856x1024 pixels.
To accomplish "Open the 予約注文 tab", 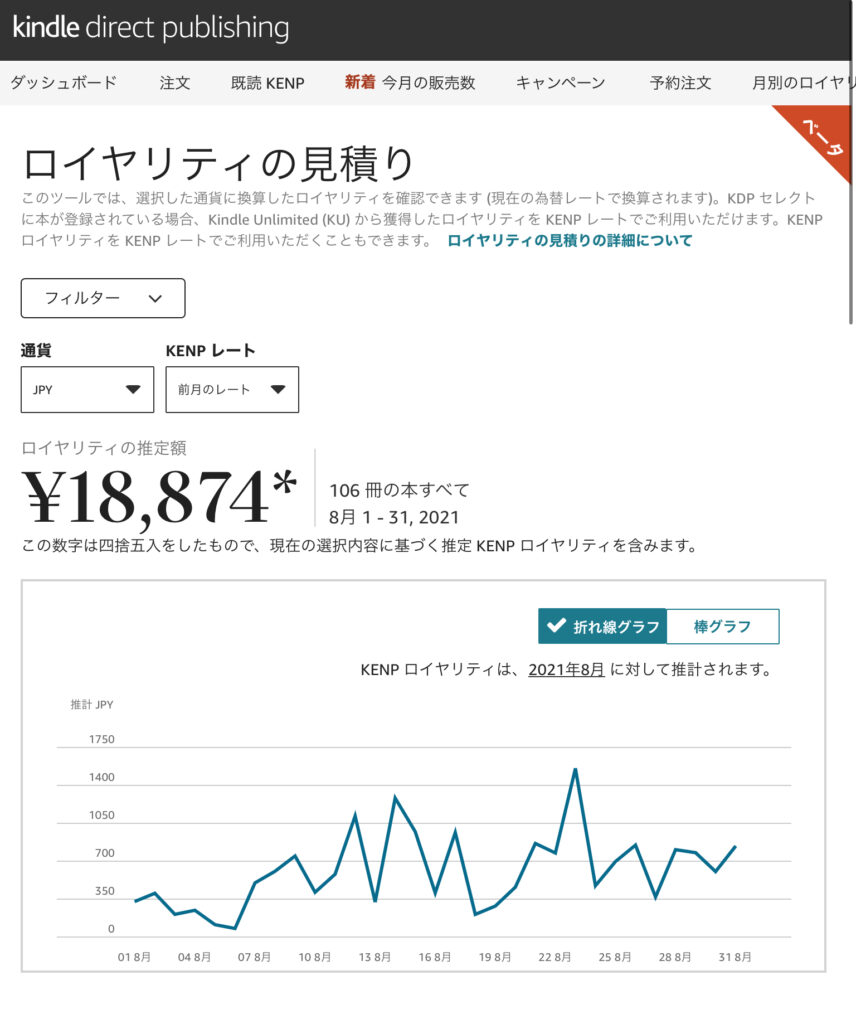I will [x=680, y=83].
